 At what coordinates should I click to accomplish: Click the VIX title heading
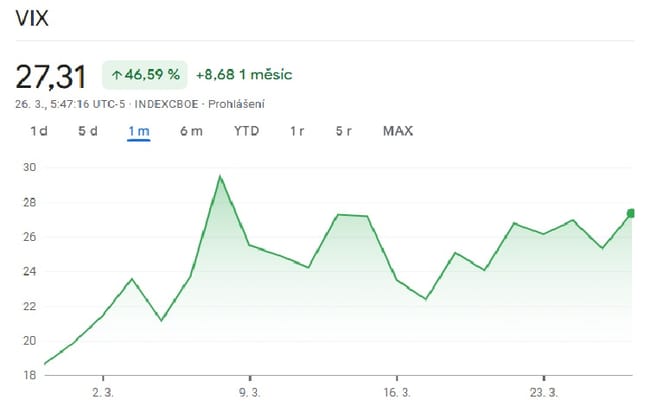pos(33,20)
